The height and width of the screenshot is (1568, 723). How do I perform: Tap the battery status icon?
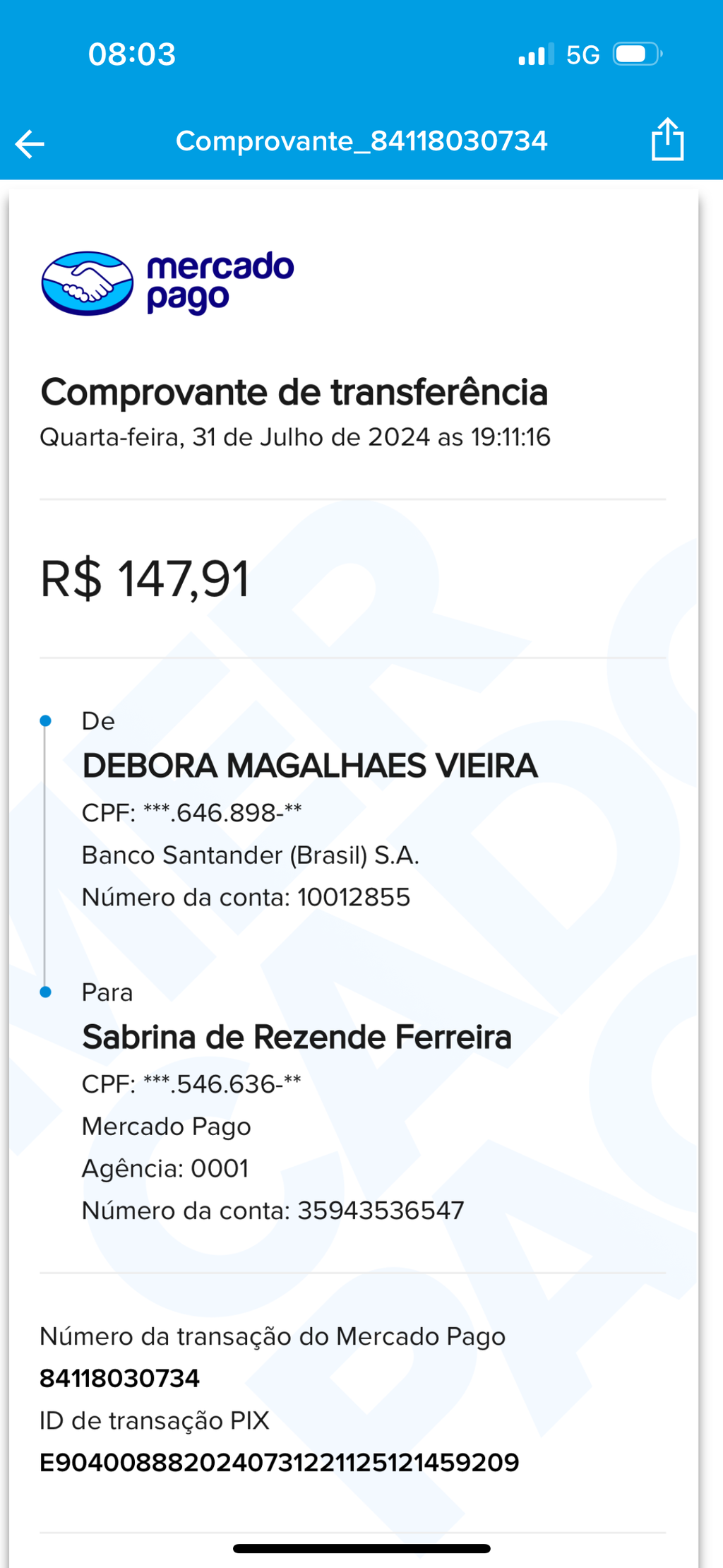[638, 54]
